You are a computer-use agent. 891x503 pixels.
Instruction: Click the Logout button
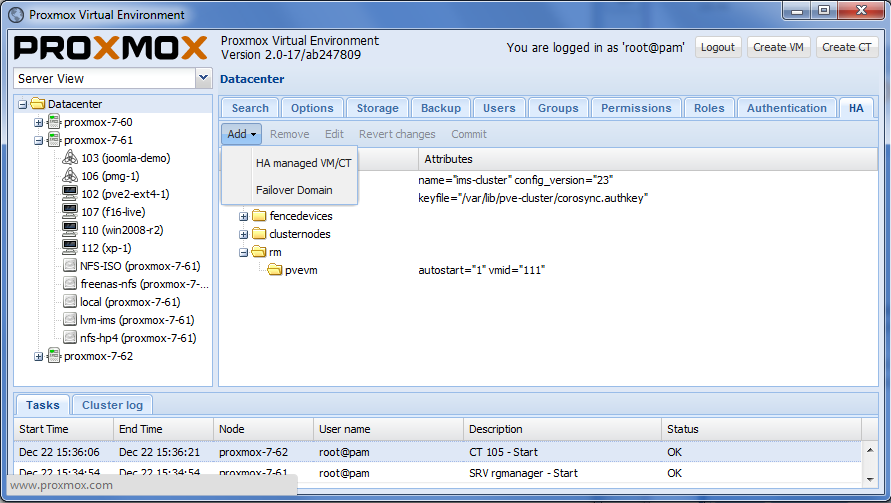(x=718, y=47)
